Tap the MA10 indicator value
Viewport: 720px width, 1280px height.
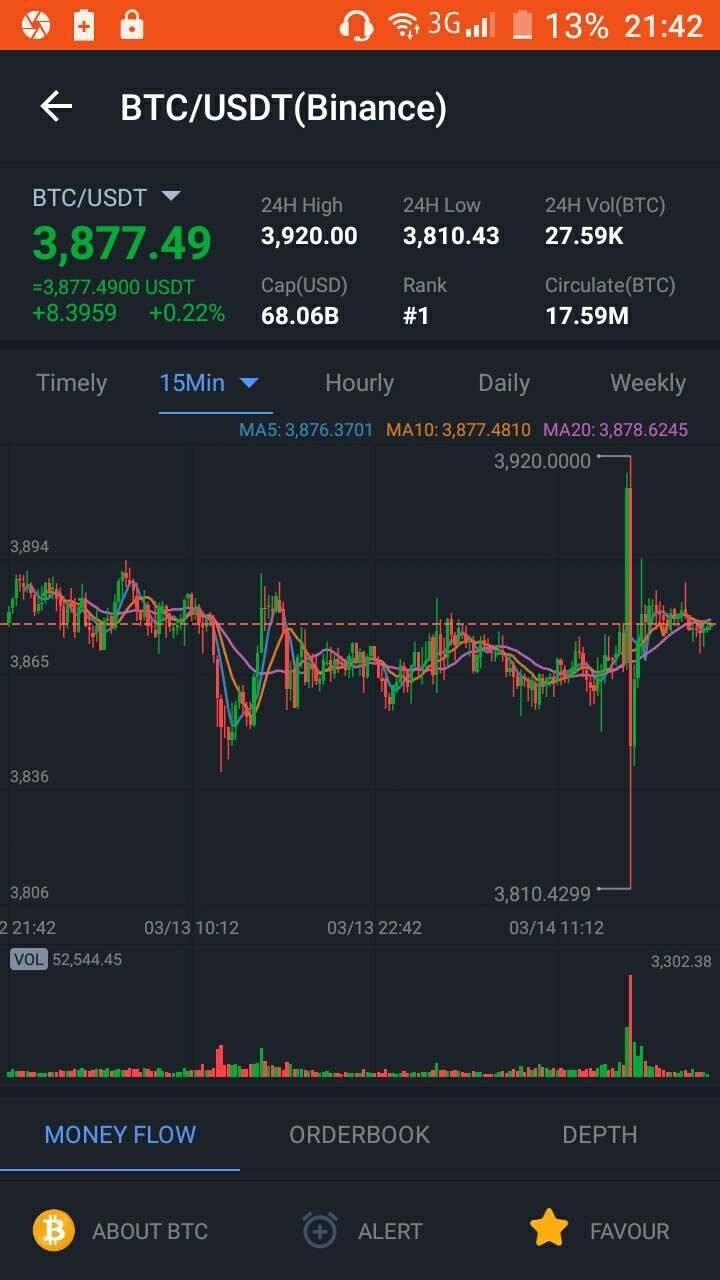(458, 430)
